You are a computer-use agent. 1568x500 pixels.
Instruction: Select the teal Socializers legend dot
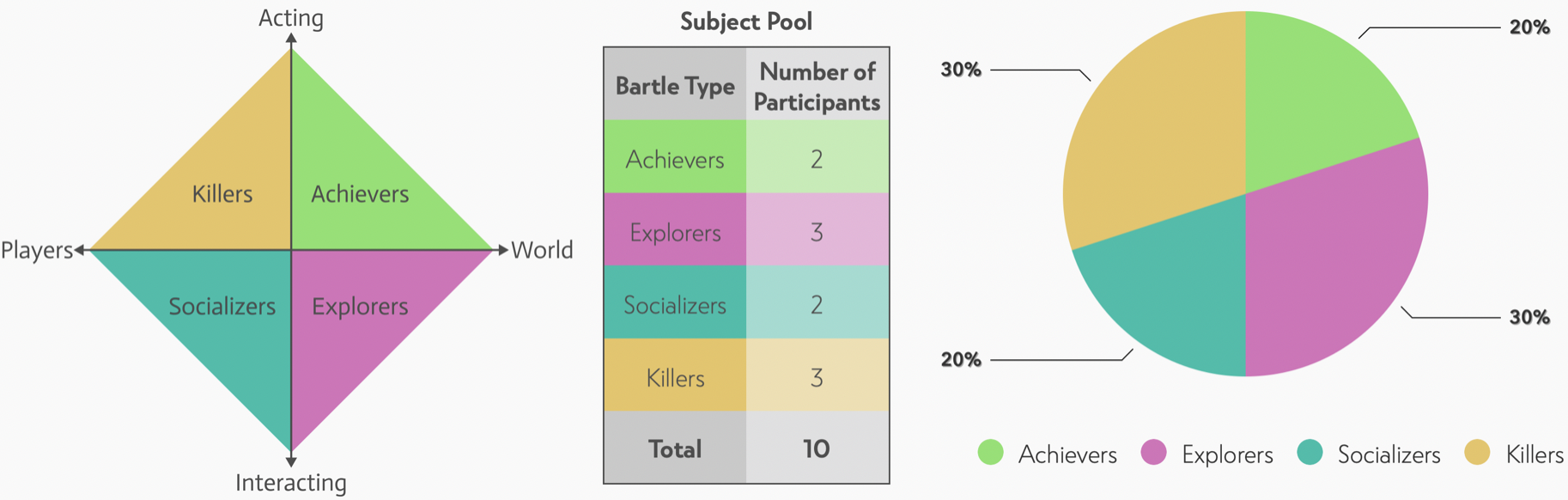tap(1310, 452)
